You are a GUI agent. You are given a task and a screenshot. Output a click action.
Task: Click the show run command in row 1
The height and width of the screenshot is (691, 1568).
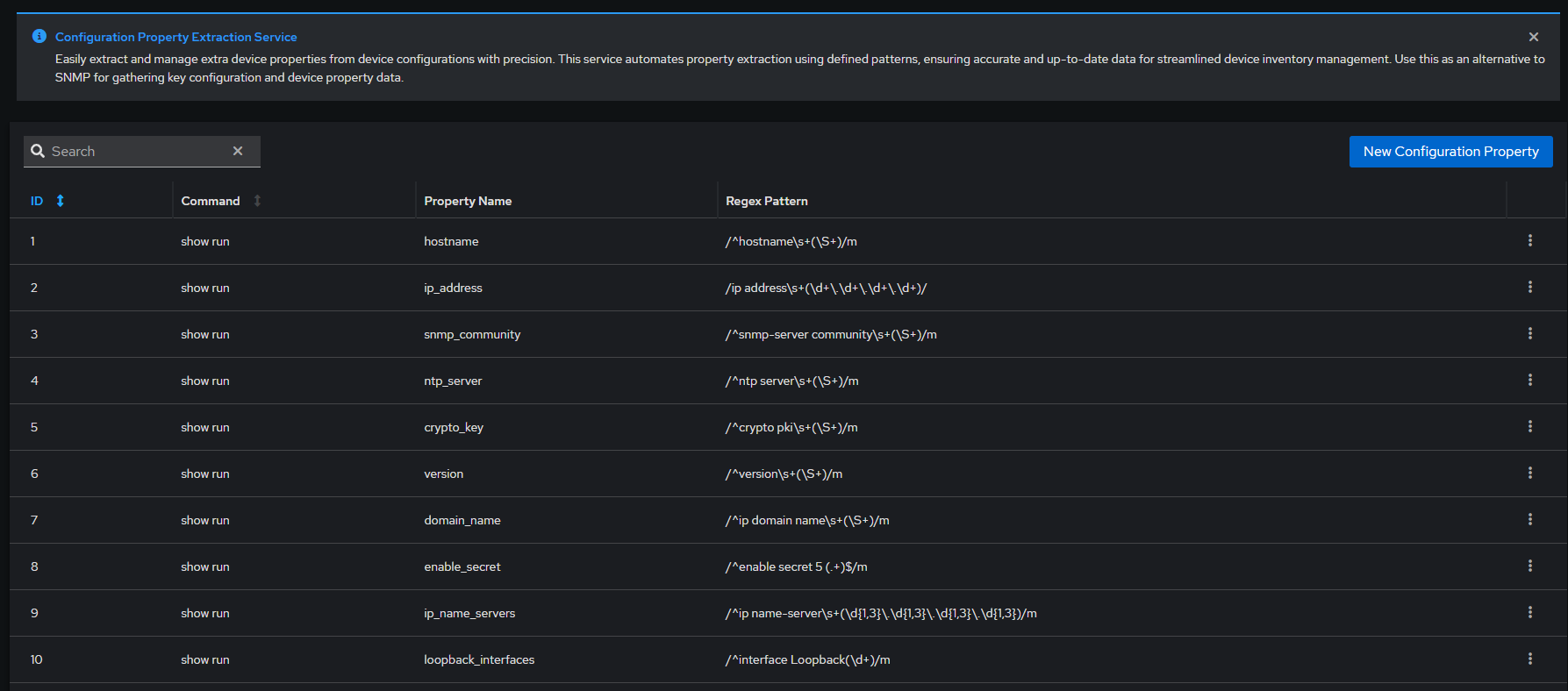click(x=205, y=241)
